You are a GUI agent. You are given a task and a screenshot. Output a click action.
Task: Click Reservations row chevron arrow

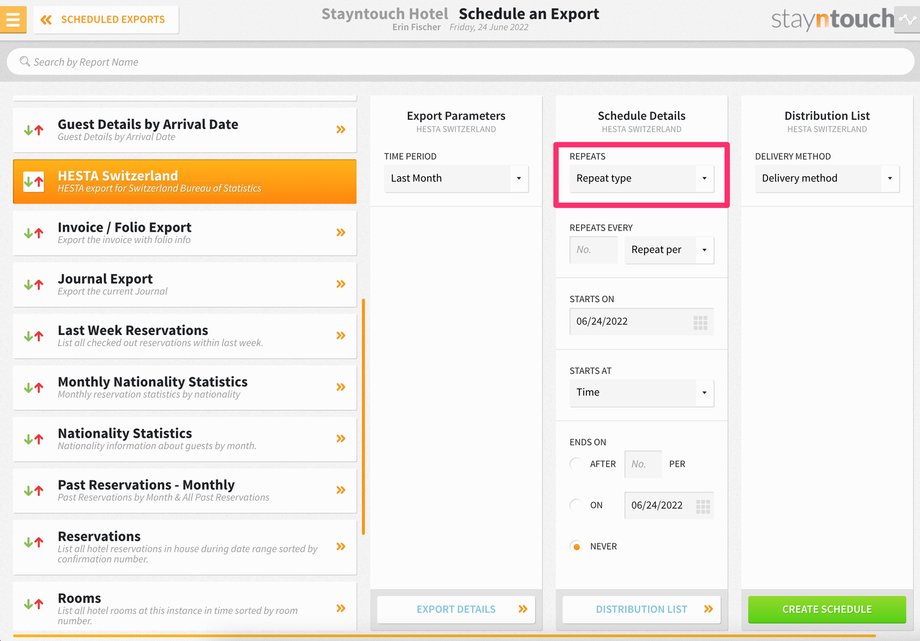point(341,546)
